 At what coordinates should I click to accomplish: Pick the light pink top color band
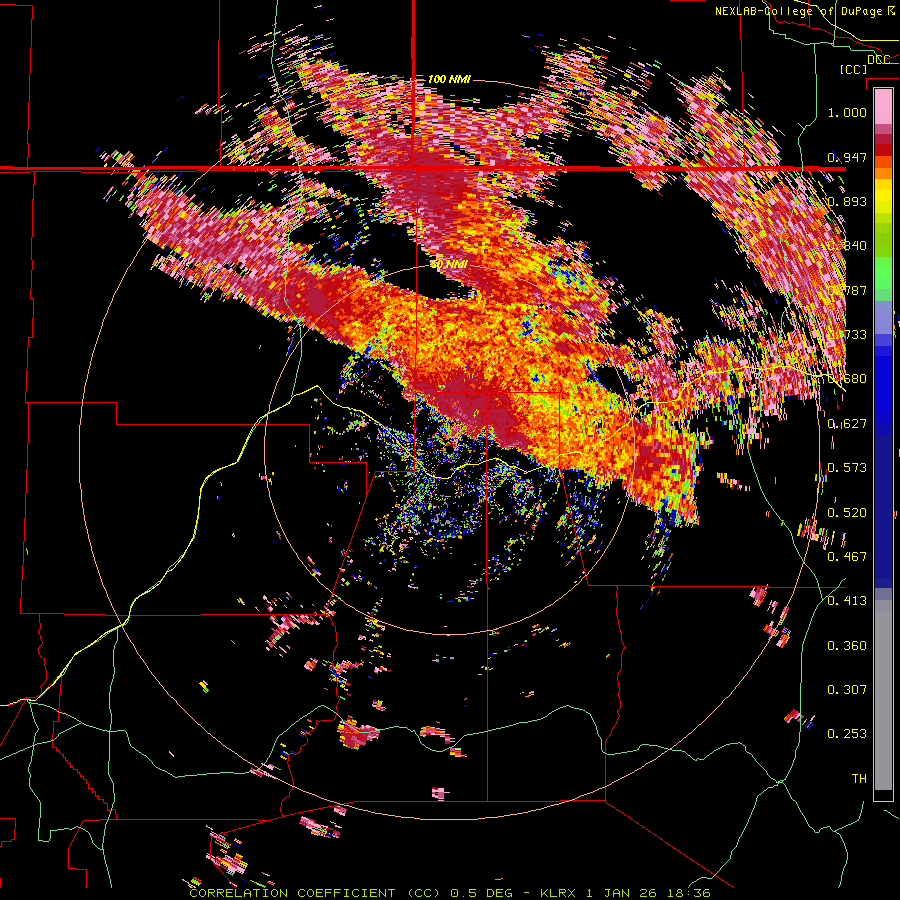click(x=883, y=106)
